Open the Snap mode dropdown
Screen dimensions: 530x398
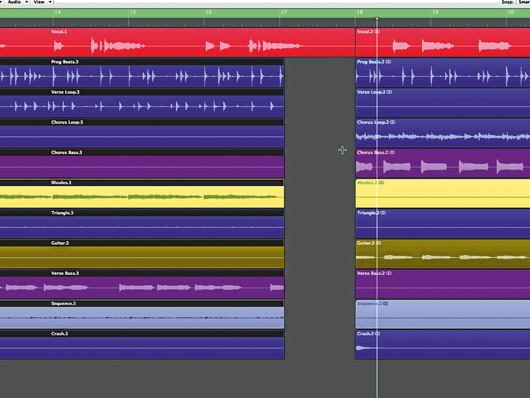coord(525,2)
